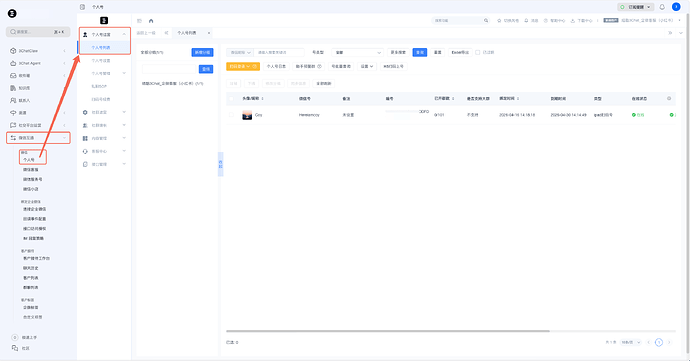Open the orange scan-login dropdown button
This screenshot has height=361, width=690.
(x=243, y=66)
